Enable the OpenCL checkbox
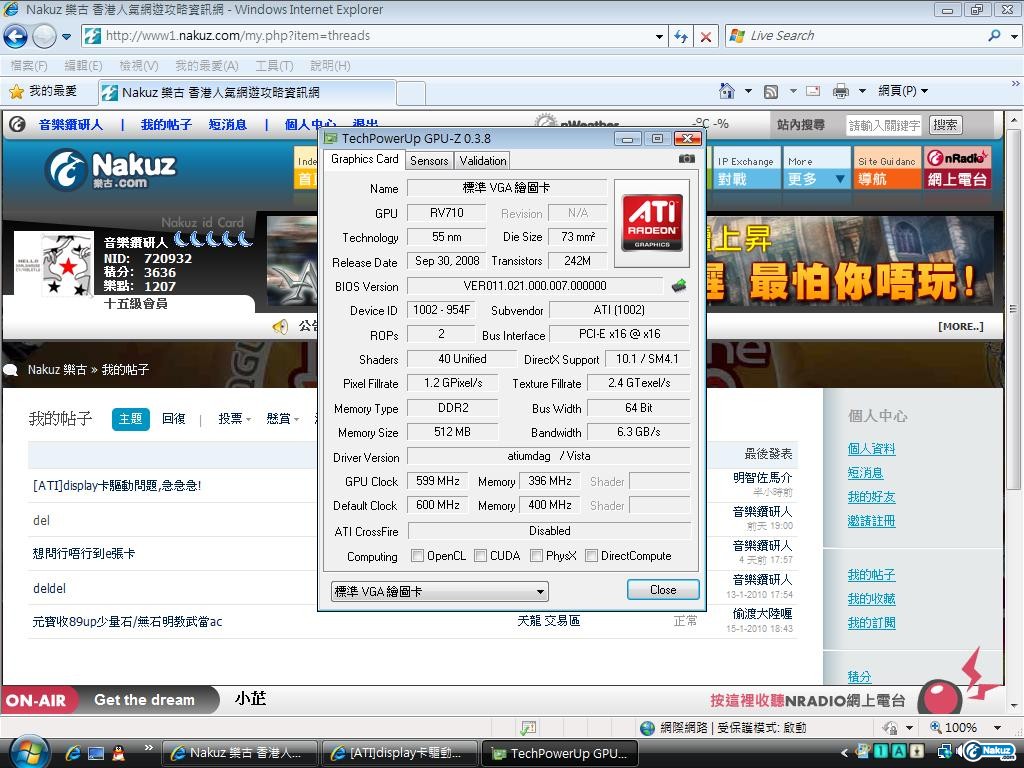Image resolution: width=1024 pixels, height=768 pixels. coord(418,556)
